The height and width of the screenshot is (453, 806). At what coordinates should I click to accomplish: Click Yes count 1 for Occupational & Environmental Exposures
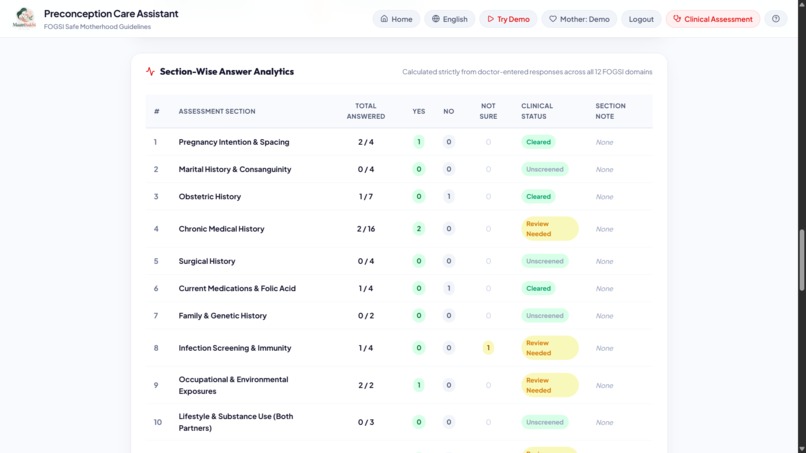[x=418, y=385]
